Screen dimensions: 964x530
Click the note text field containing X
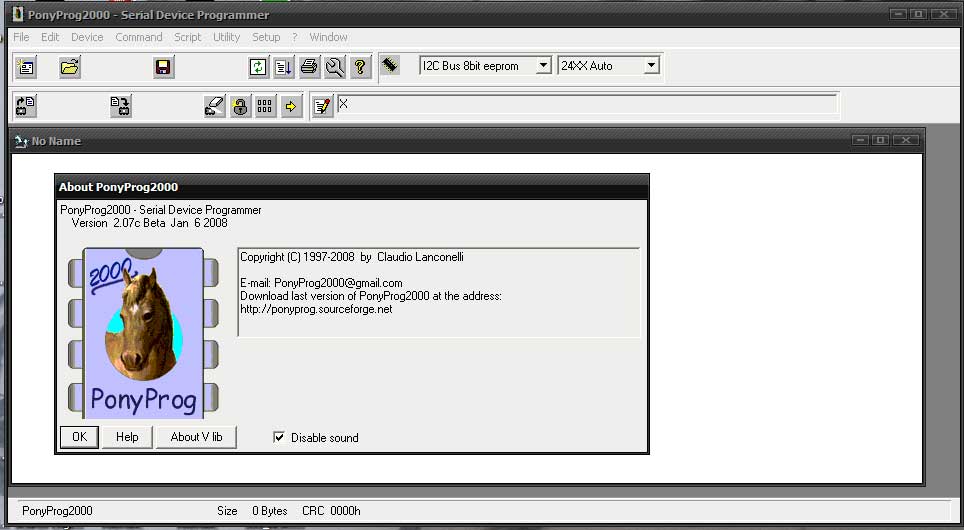(x=587, y=104)
